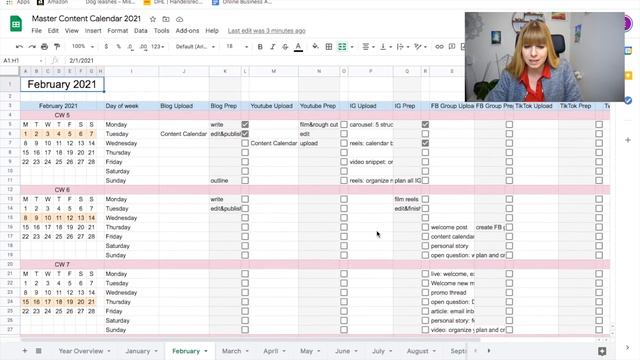Viewport: 640px width, 360px height.
Task: Open the January tab options arrow
Action: pyautogui.click(x=156, y=351)
